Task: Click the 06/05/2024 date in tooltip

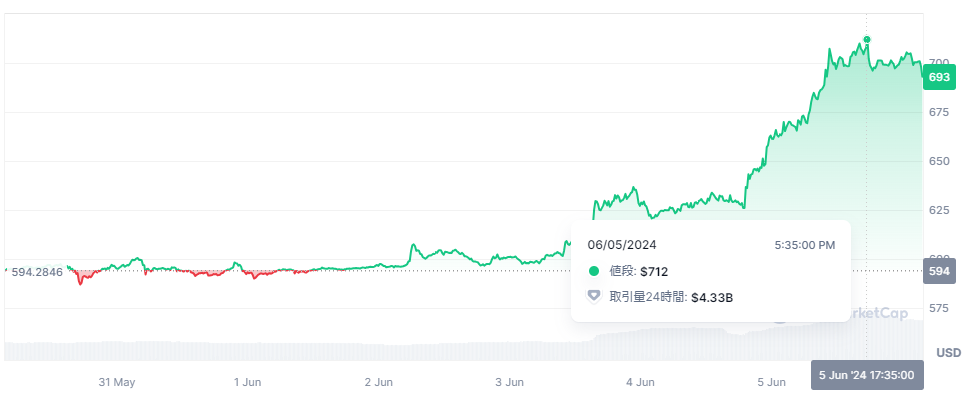Action: pyautogui.click(x=622, y=244)
